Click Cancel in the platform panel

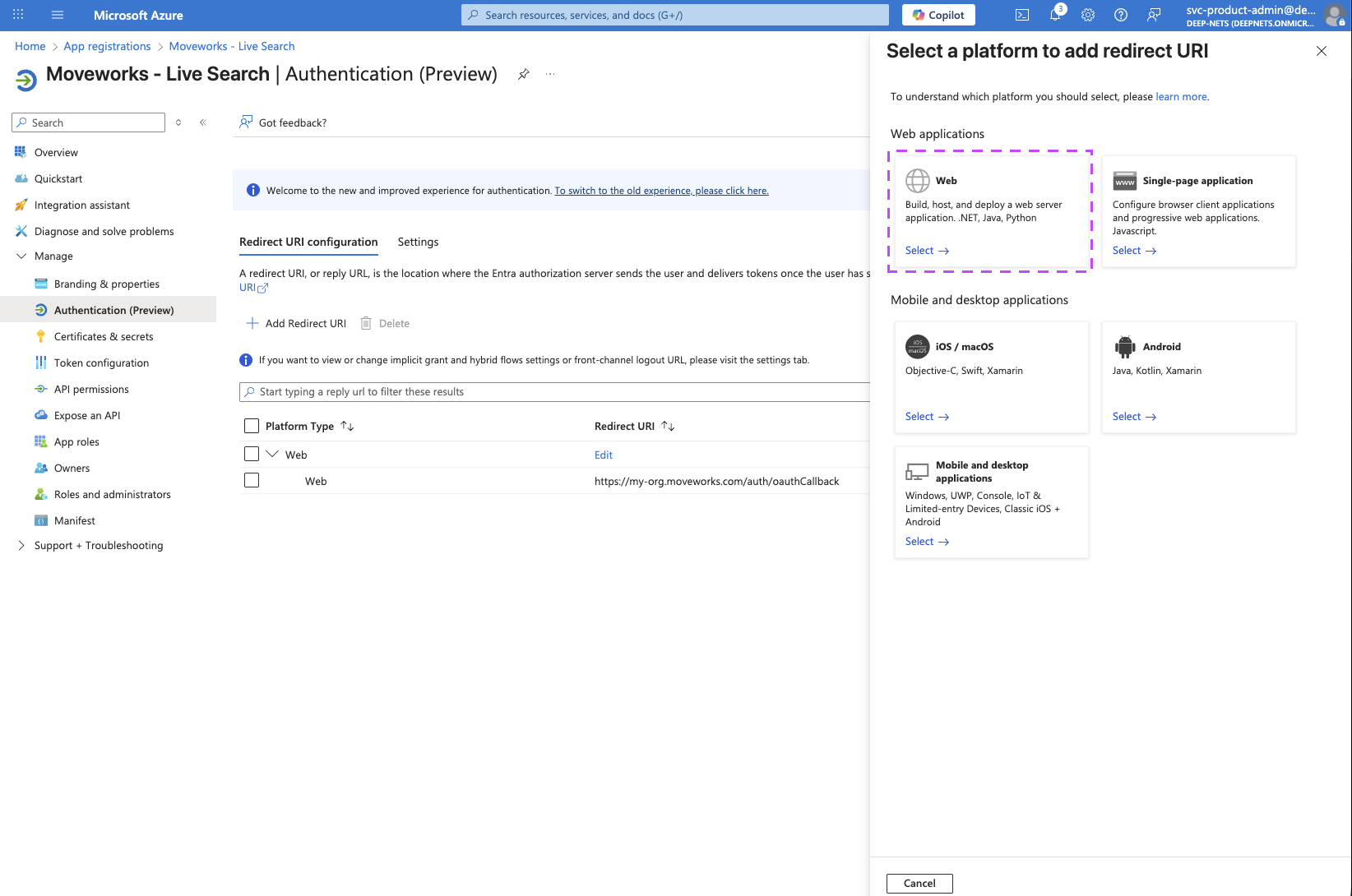[919, 883]
